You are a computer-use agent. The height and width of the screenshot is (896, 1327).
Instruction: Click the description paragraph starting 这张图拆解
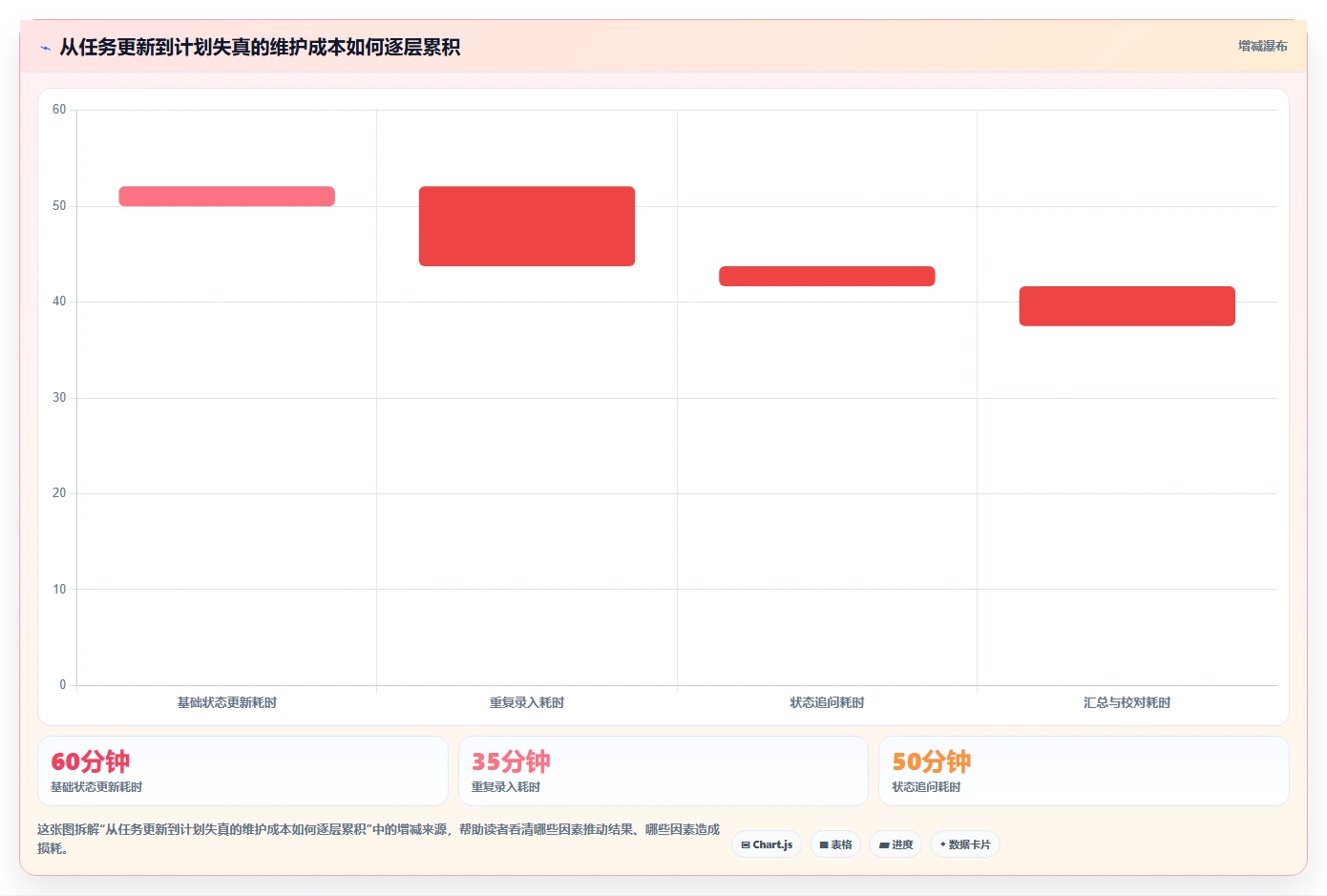point(378,839)
